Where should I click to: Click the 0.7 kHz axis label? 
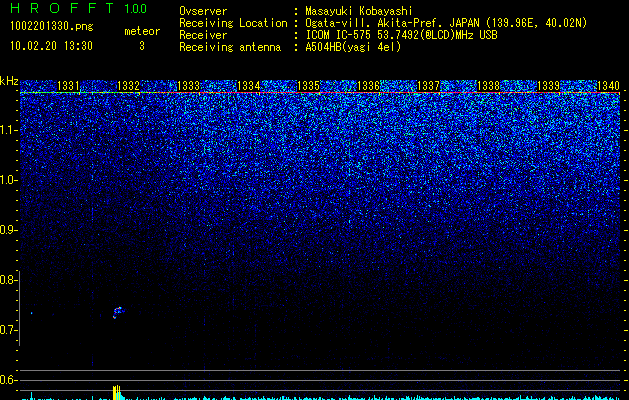click(9, 330)
